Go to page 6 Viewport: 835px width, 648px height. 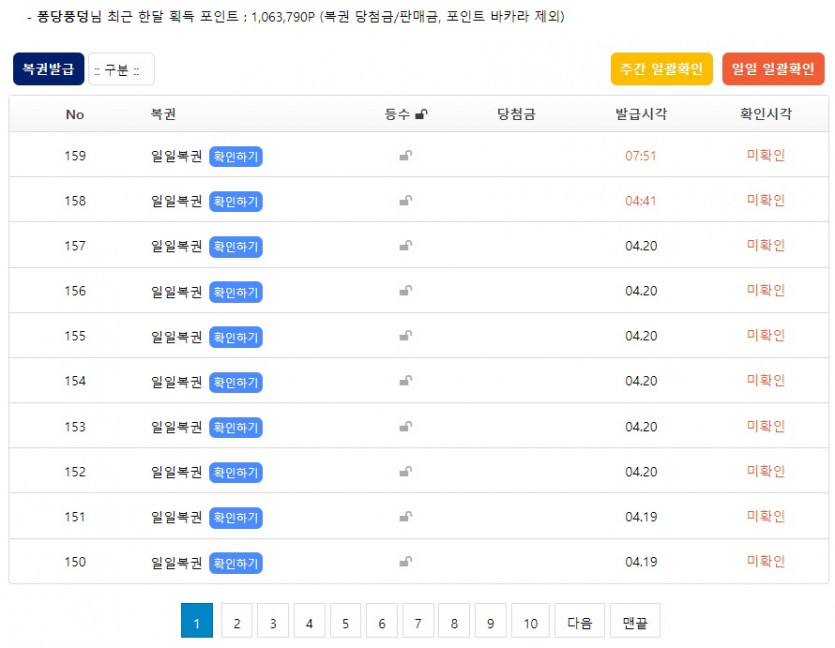pos(382,620)
